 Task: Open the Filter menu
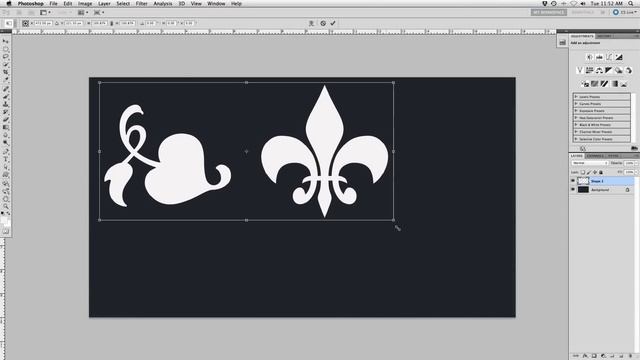pyautogui.click(x=141, y=4)
